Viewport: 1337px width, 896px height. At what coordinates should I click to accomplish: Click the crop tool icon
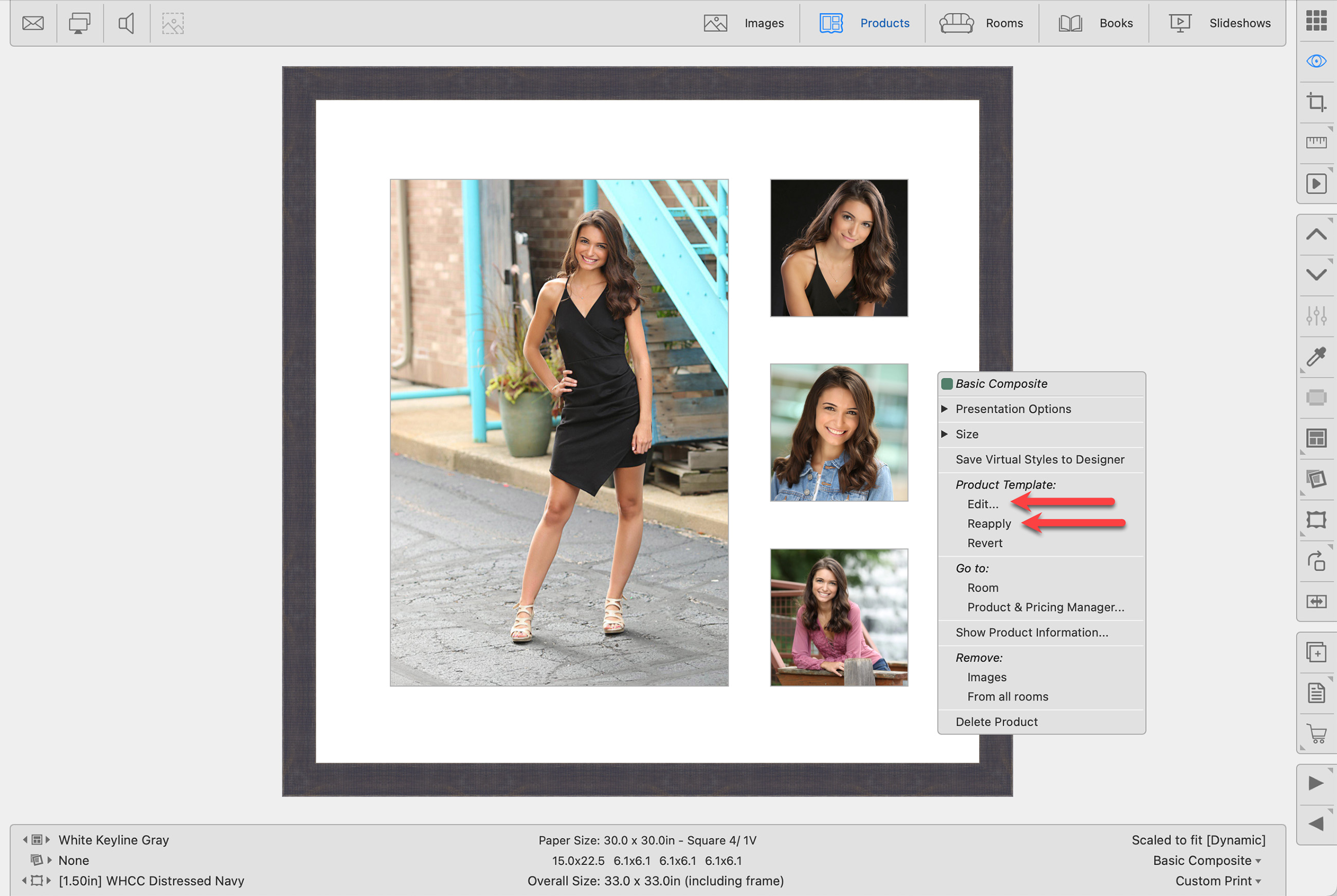(1316, 102)
